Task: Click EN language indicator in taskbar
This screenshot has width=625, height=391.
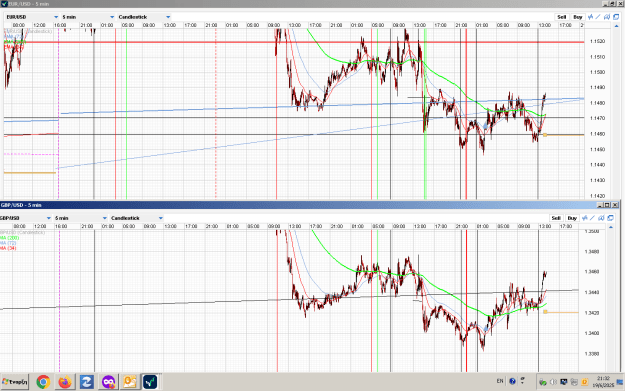Action: (500, 381)
